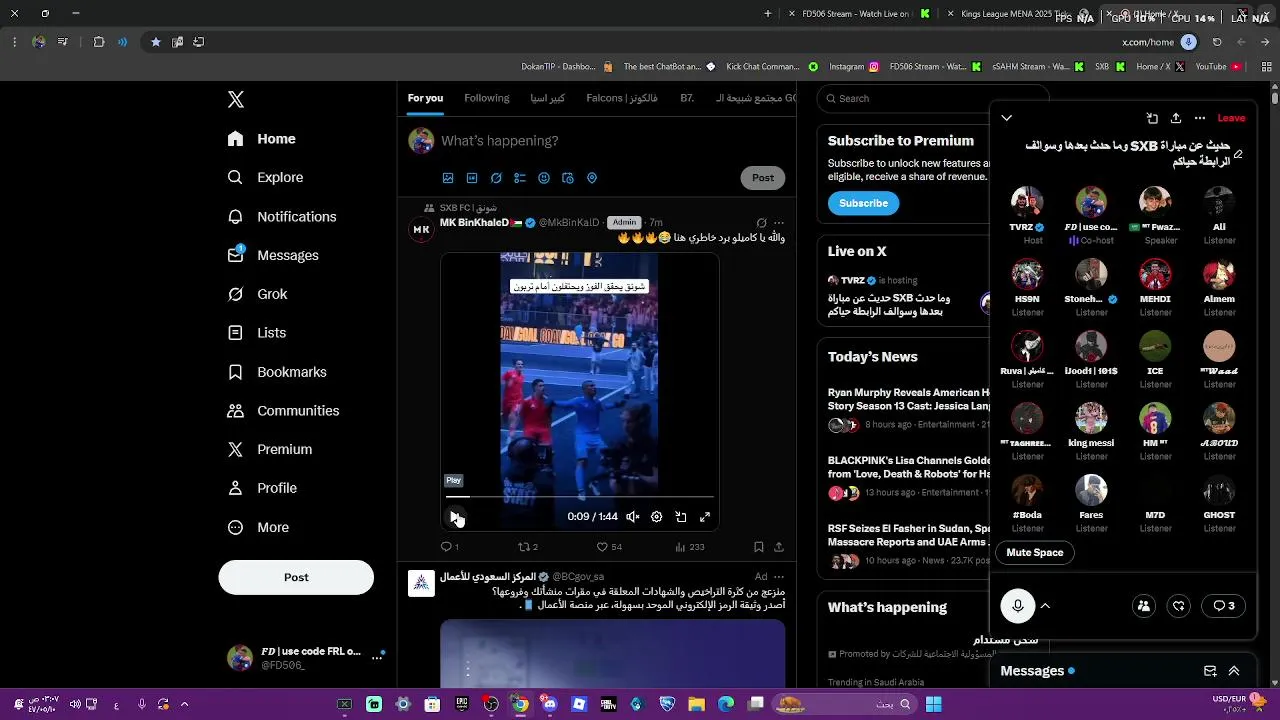
Task: Click the sidebar Post button
Action: [x=296, y=577]
